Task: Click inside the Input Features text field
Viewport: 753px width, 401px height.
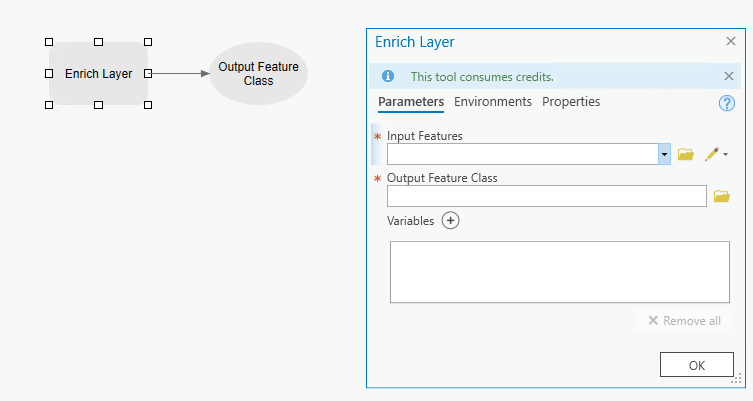Action: click(522, 154)
